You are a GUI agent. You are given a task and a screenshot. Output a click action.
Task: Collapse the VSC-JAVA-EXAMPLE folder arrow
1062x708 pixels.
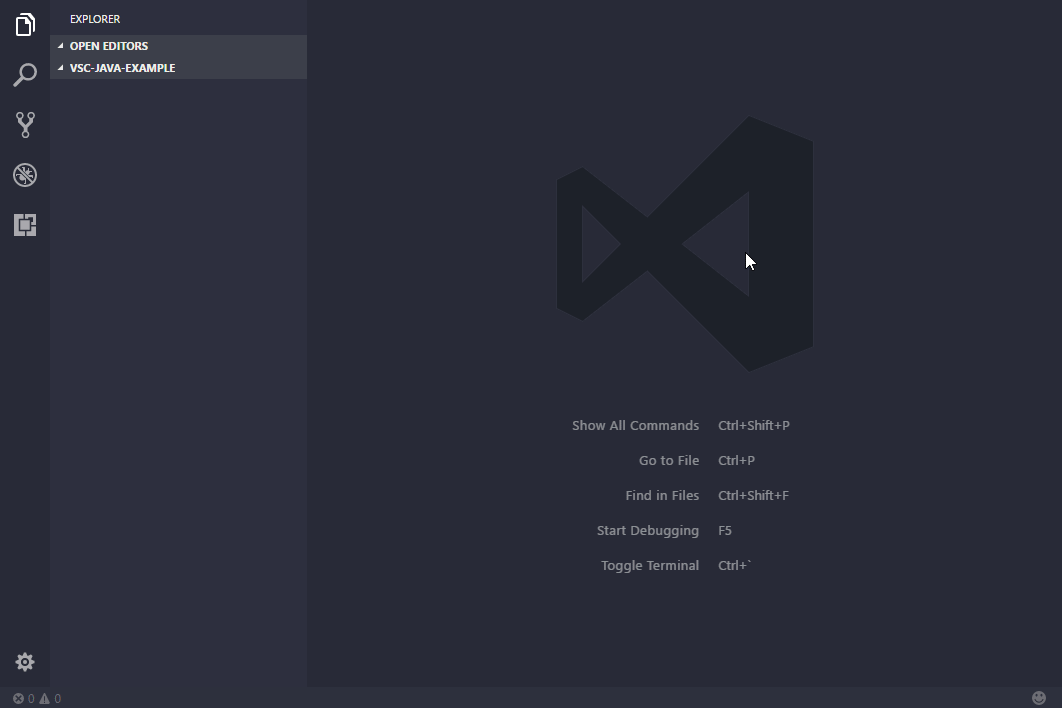60,68
